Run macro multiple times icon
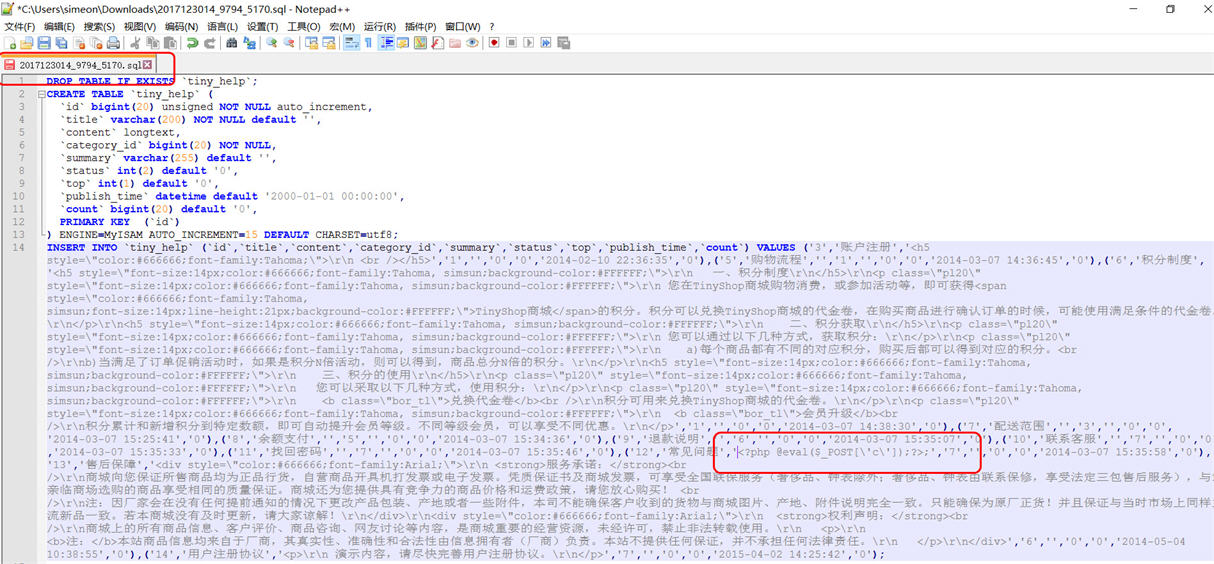 click(x=546, y=43)
